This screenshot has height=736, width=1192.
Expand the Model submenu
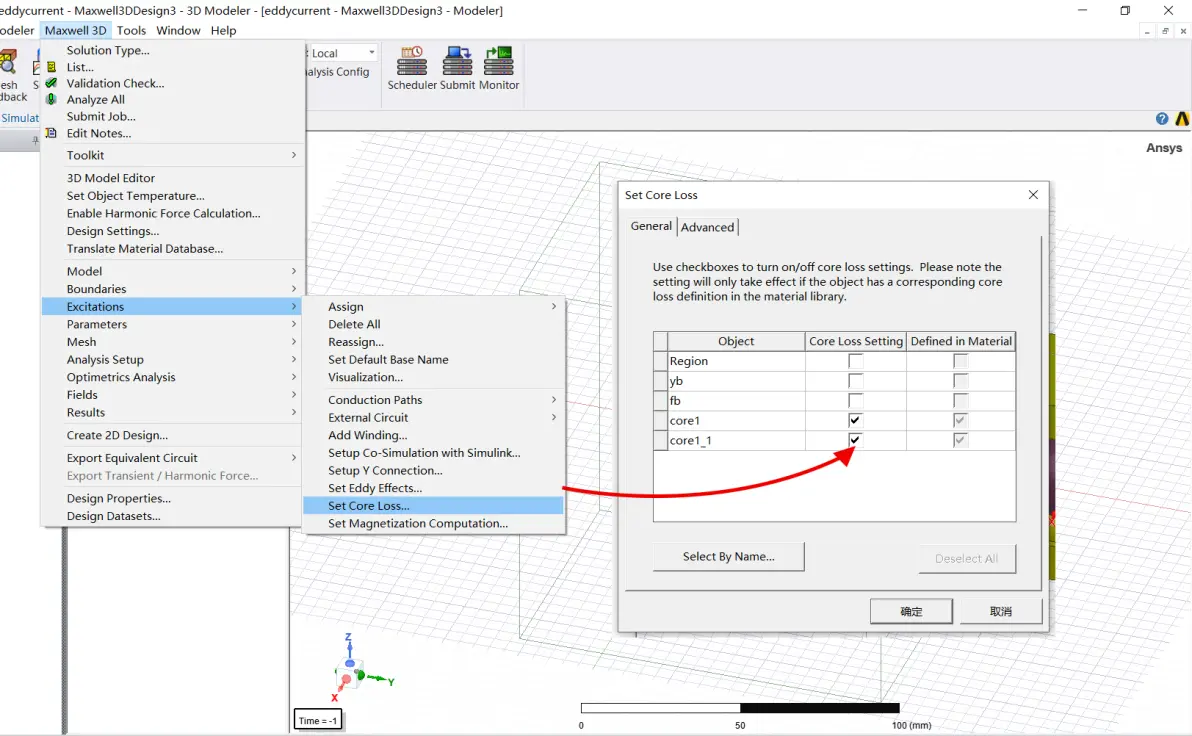click(x=173, y=271)
